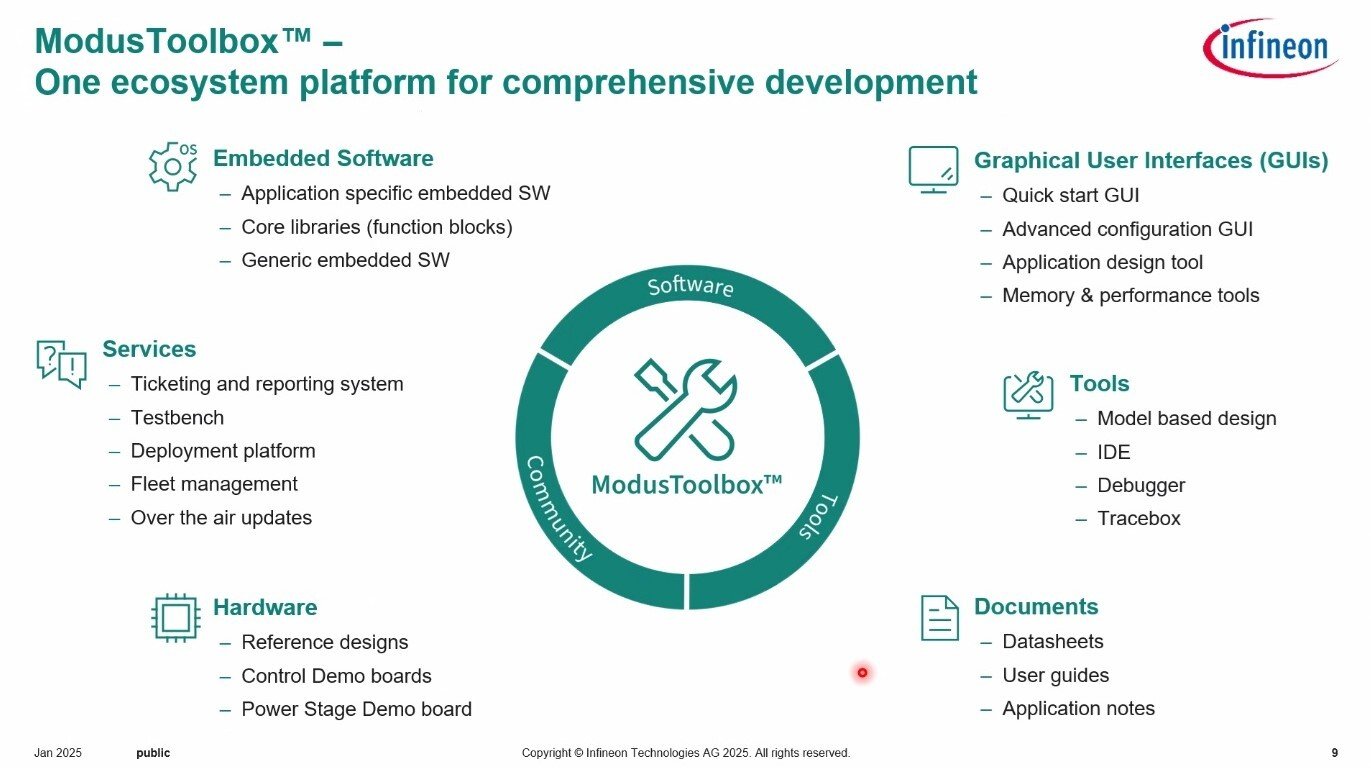Click the 'Debugger' bullet
The width and height of the screenshot is (1371, 768).
[1141, 485]
